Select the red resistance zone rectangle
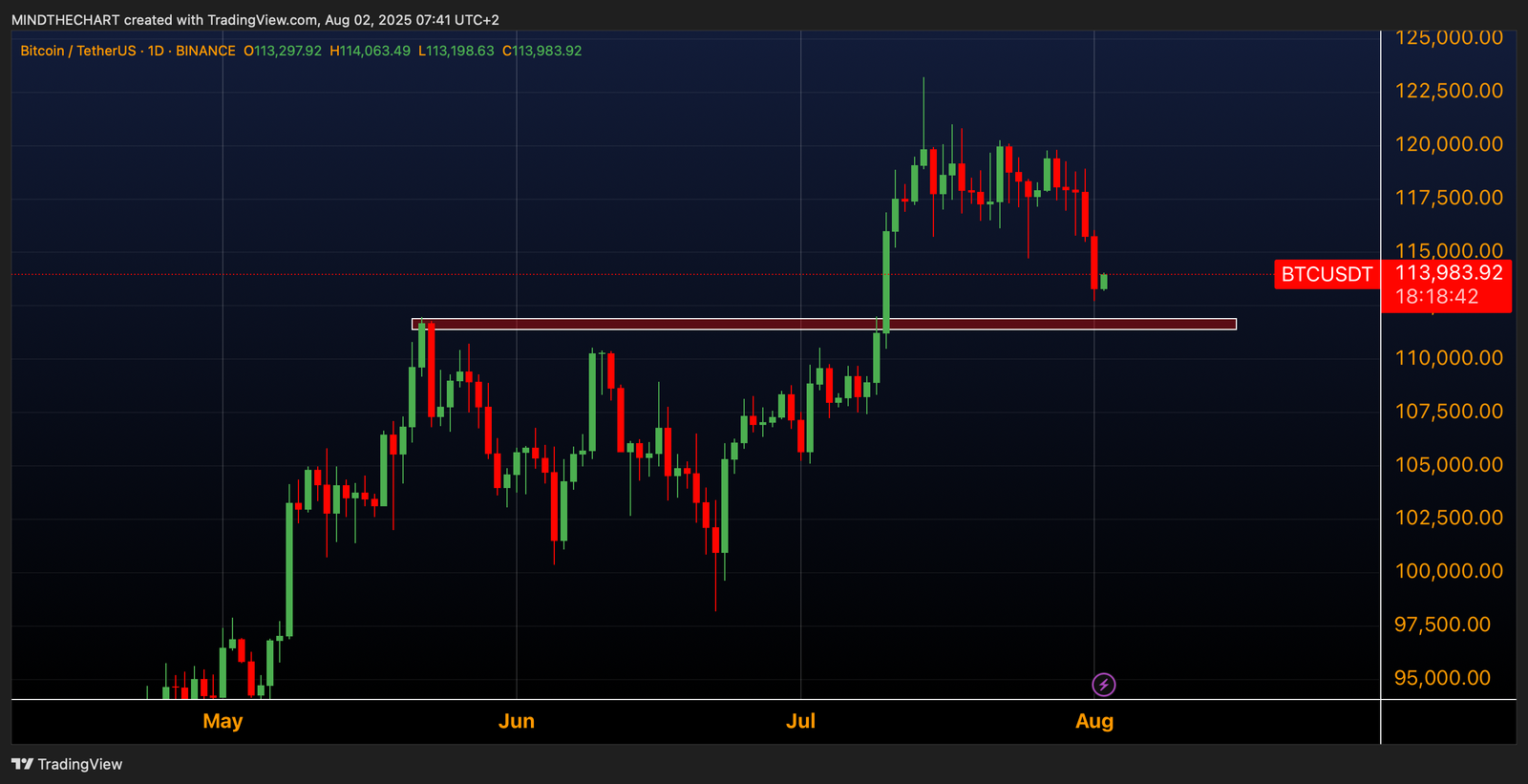The width and height of the screenshot is (1528, 784). point(824,325)
